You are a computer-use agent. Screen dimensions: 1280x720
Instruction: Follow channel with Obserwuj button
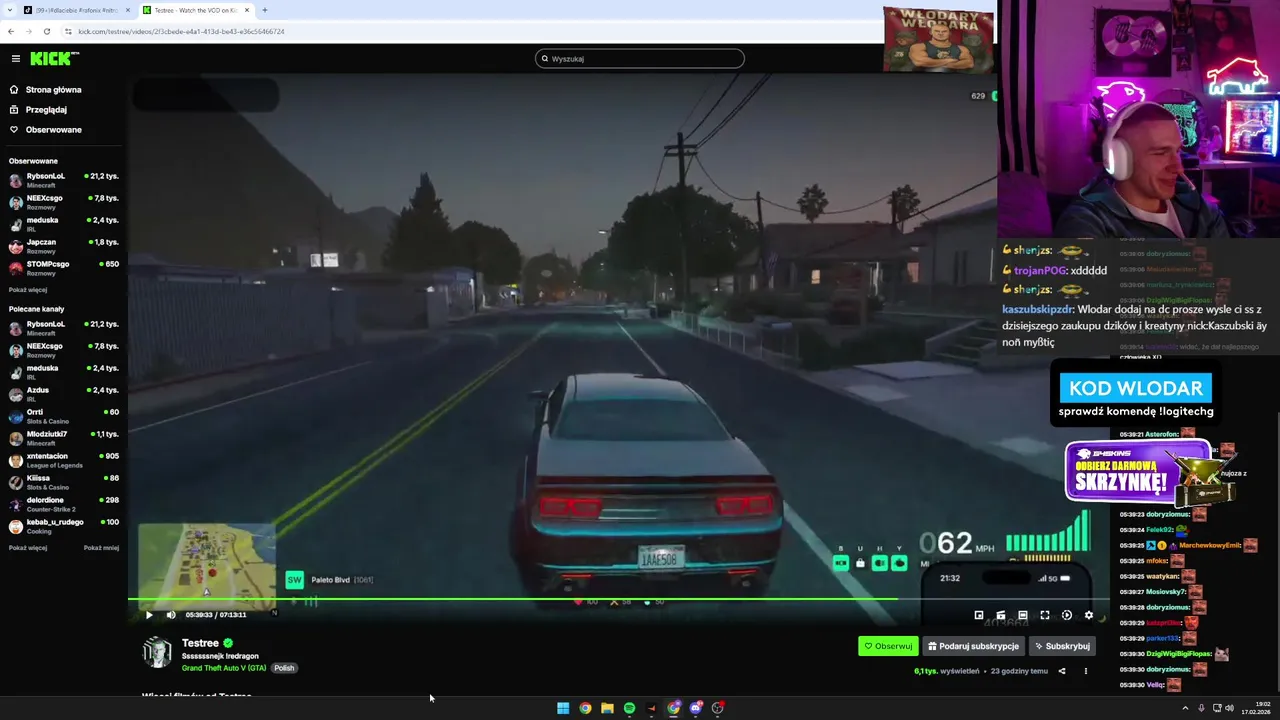888,646
